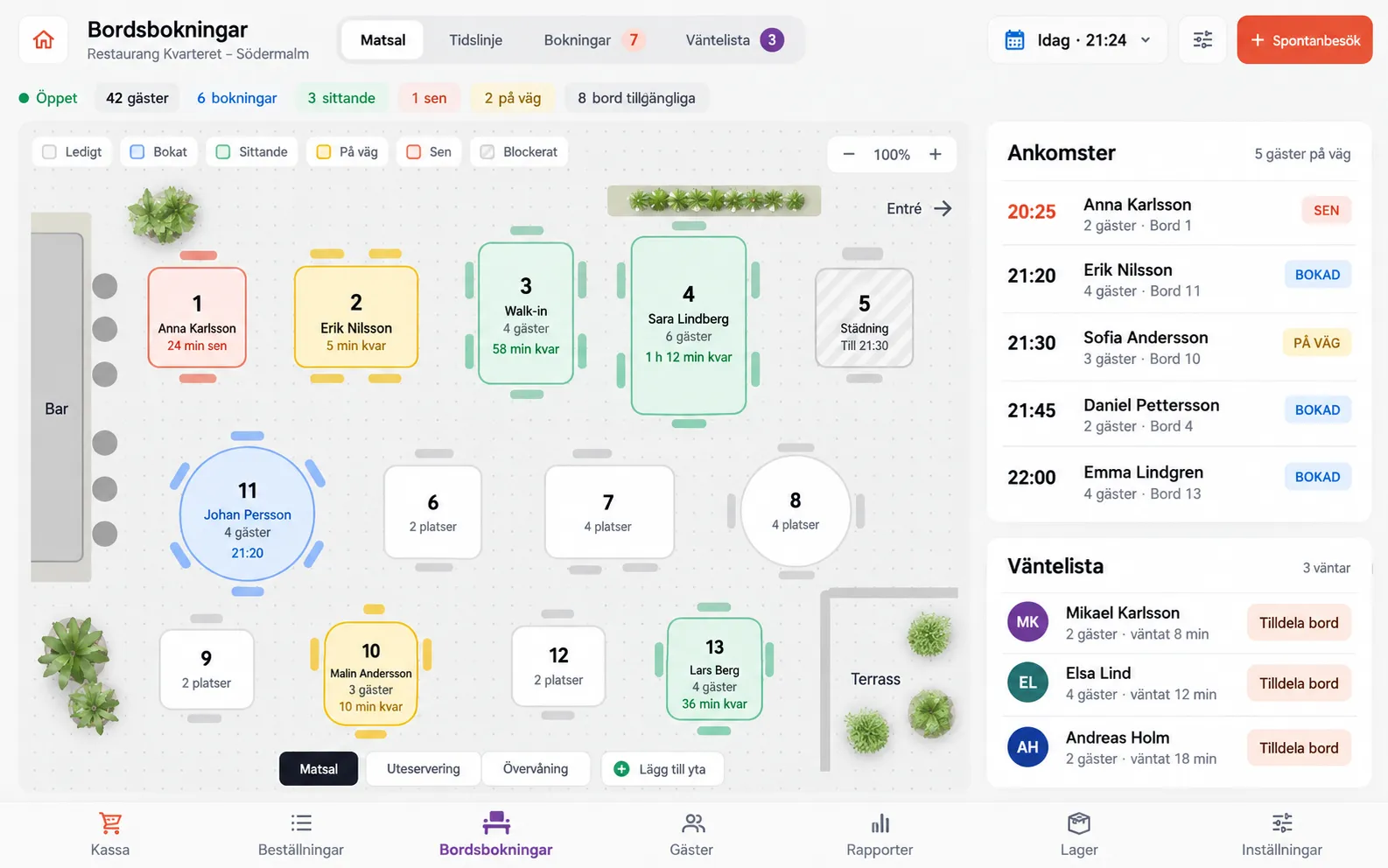
Task: Assign table to Elsa Lind
Action: point(1299,683)
